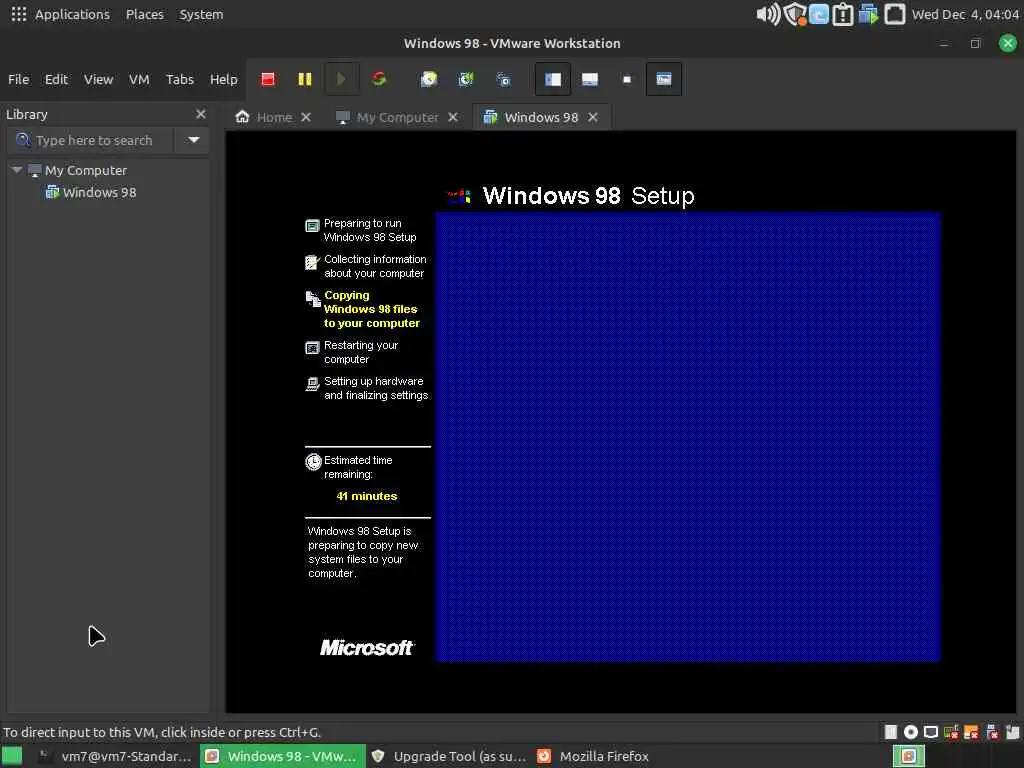Screen dimensions: 1024x768
Task: Click the grayed Power On play button
Action: [x=341, y=79]
